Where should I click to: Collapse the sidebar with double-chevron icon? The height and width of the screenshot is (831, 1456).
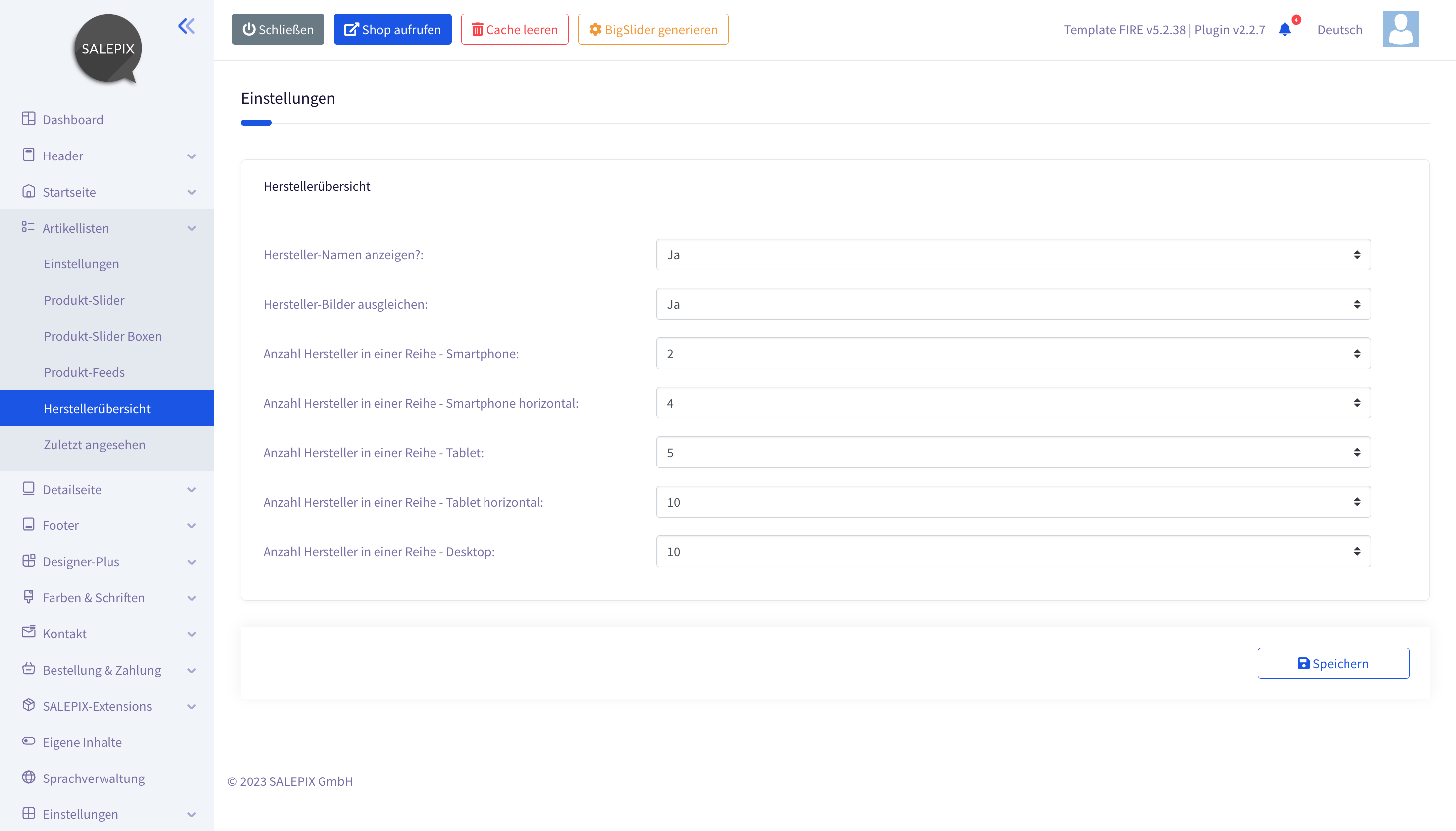[x=186, y=26]
